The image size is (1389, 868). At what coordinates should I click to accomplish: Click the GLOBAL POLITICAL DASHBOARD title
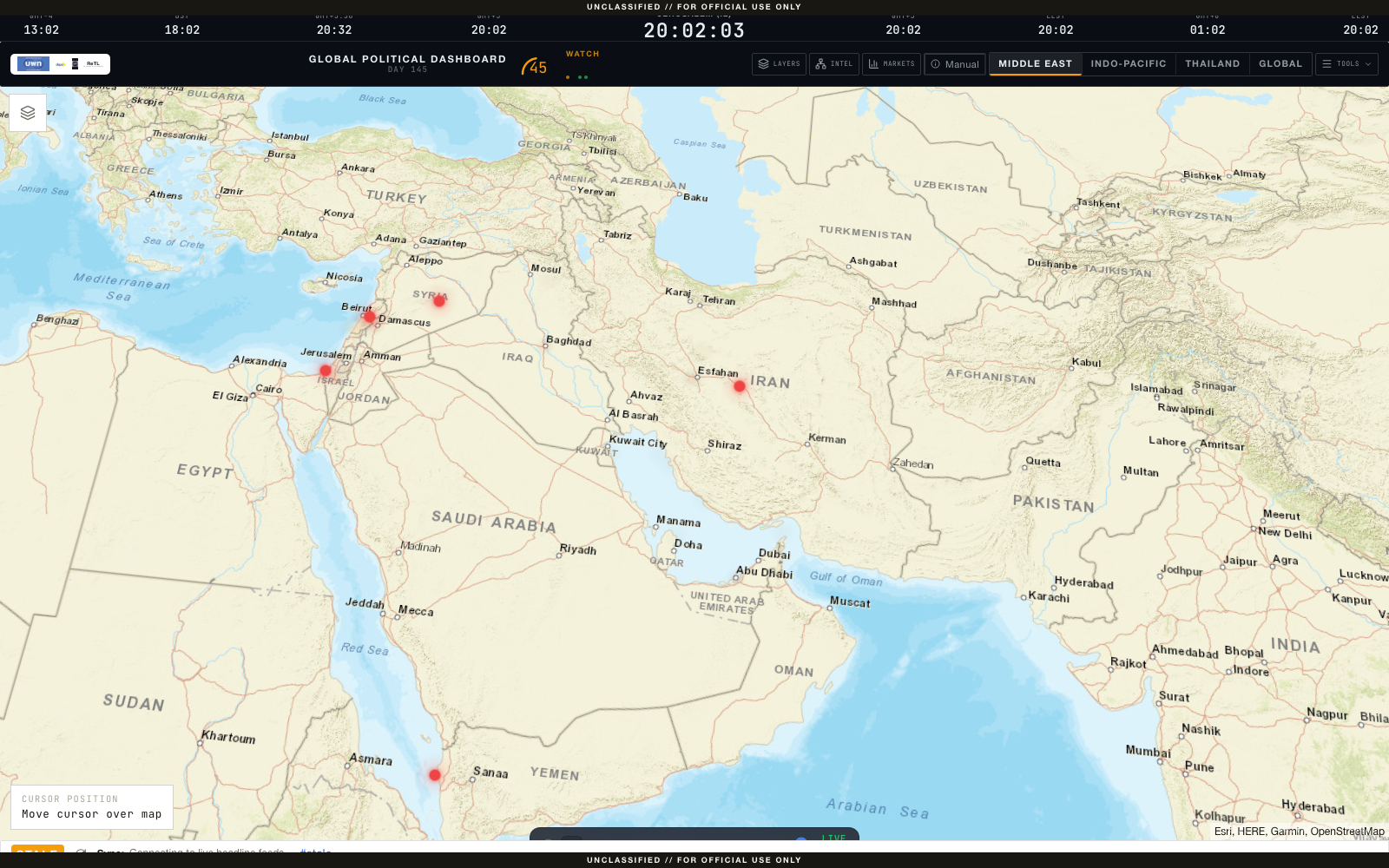pyautogui.click(x=407, y=59)
